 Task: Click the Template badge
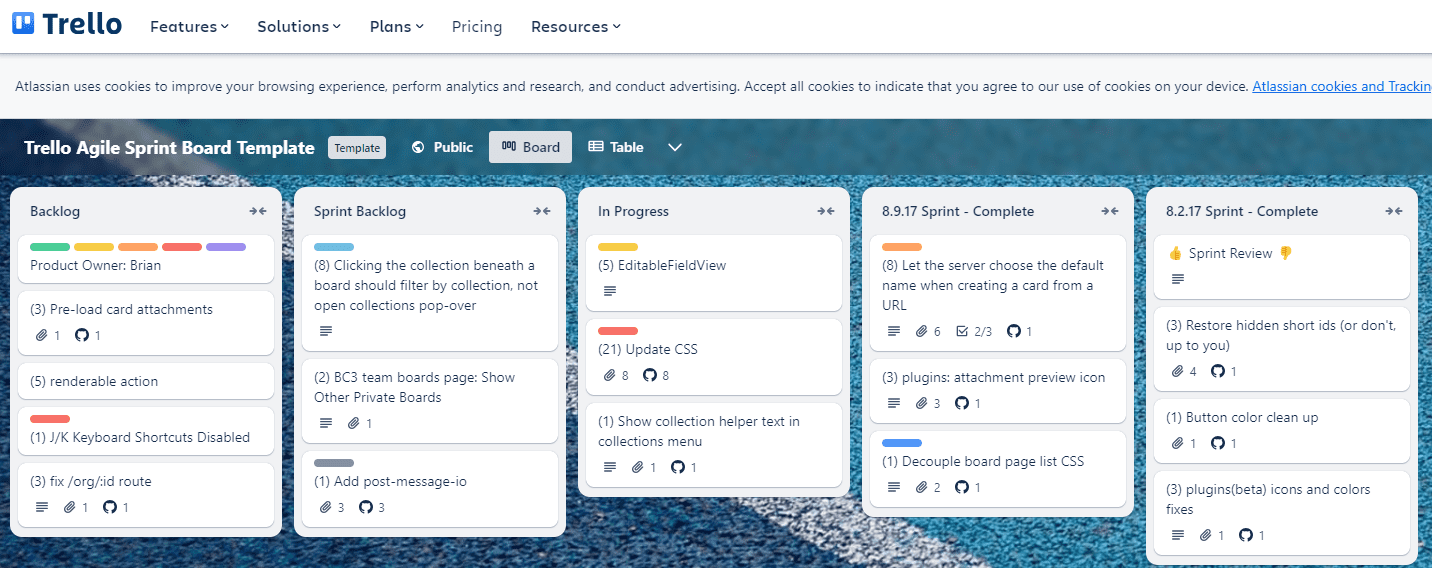point(357,148)
